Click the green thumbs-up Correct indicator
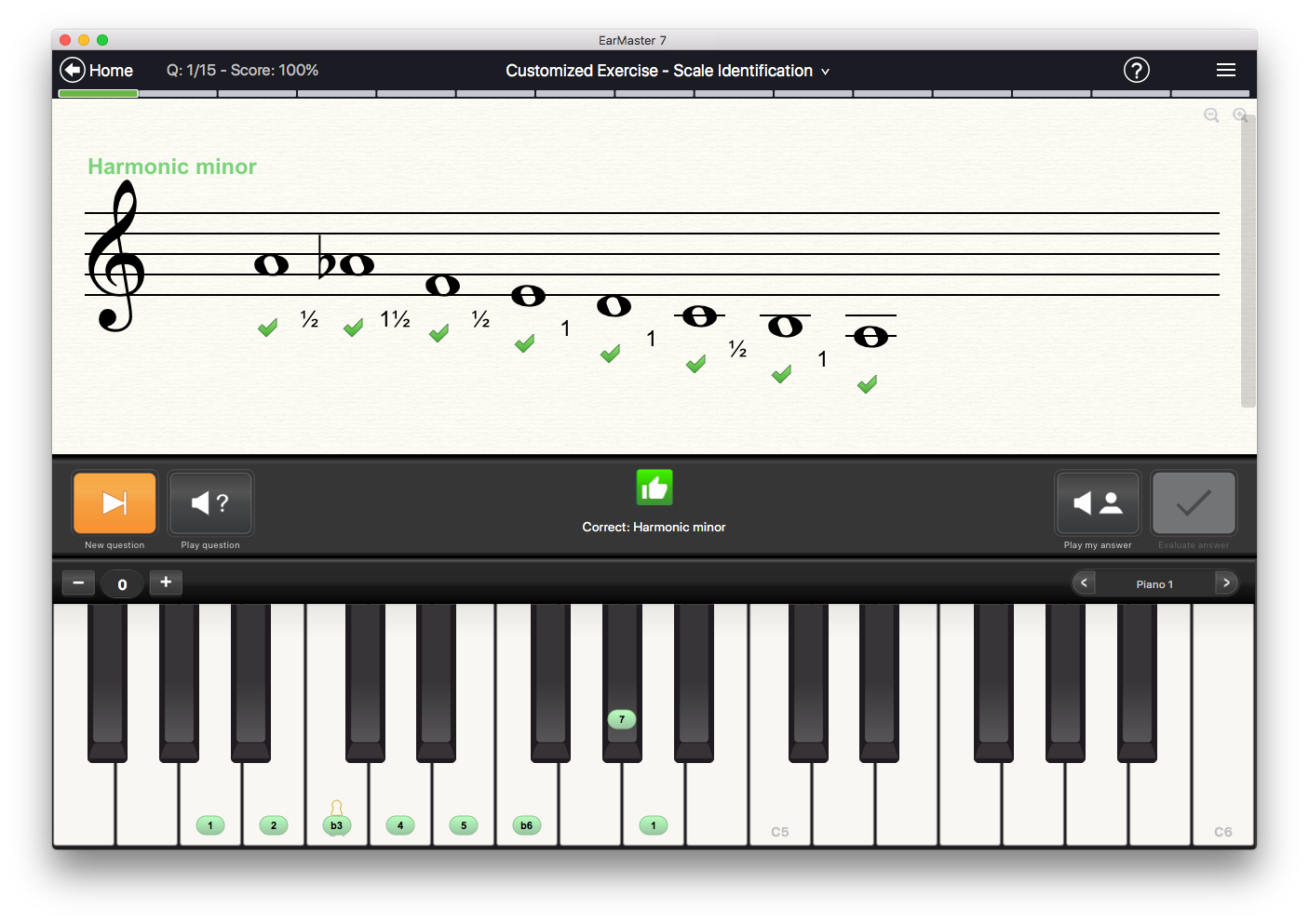This screenshot has width=1309, height=924. point(654,487)
